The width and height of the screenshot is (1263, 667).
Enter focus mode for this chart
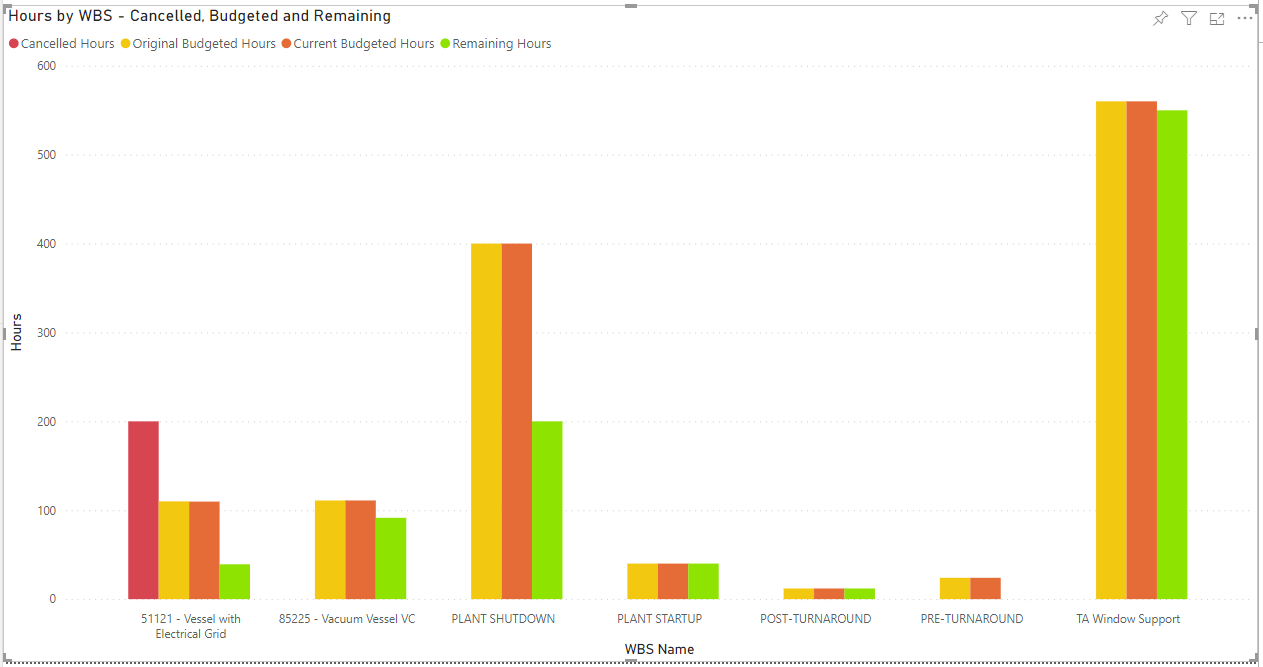tap(1217, 19)
